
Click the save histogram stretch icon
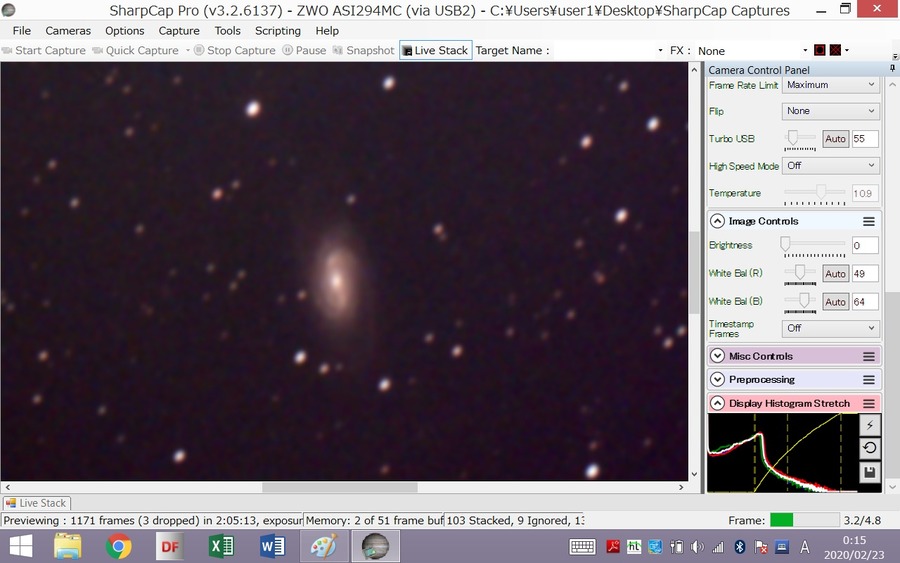coord(870,472)
